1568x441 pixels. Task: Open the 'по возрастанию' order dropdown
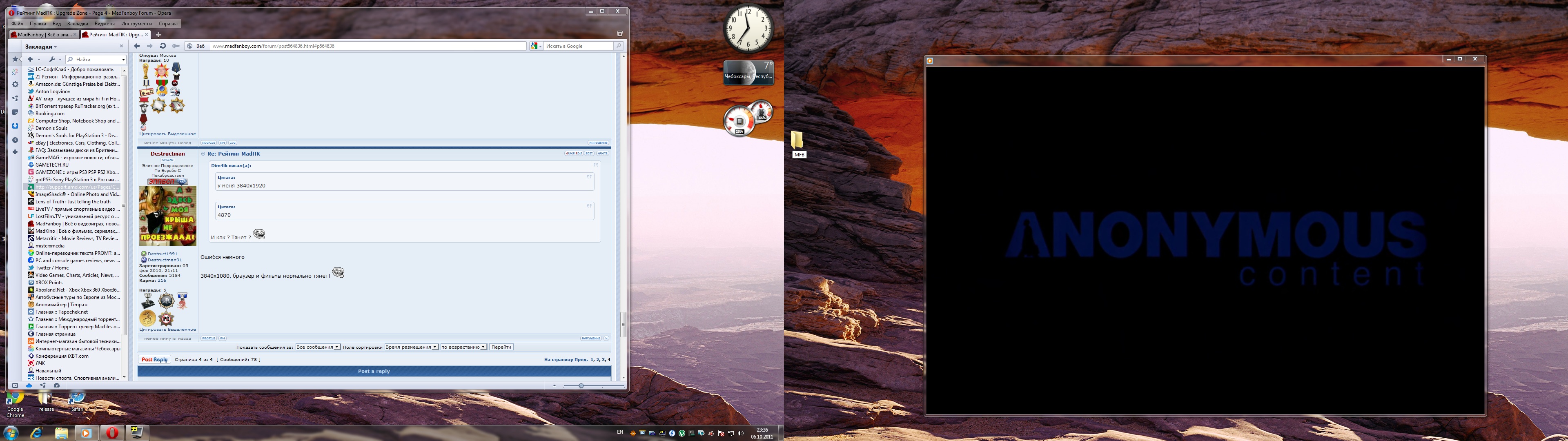[464, 347]
